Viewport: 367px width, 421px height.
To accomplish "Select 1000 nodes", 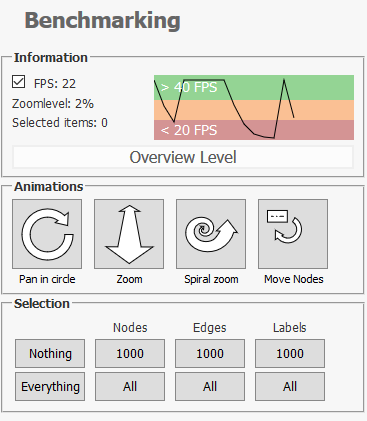I will pyautogui.click(x=130, y=353).
